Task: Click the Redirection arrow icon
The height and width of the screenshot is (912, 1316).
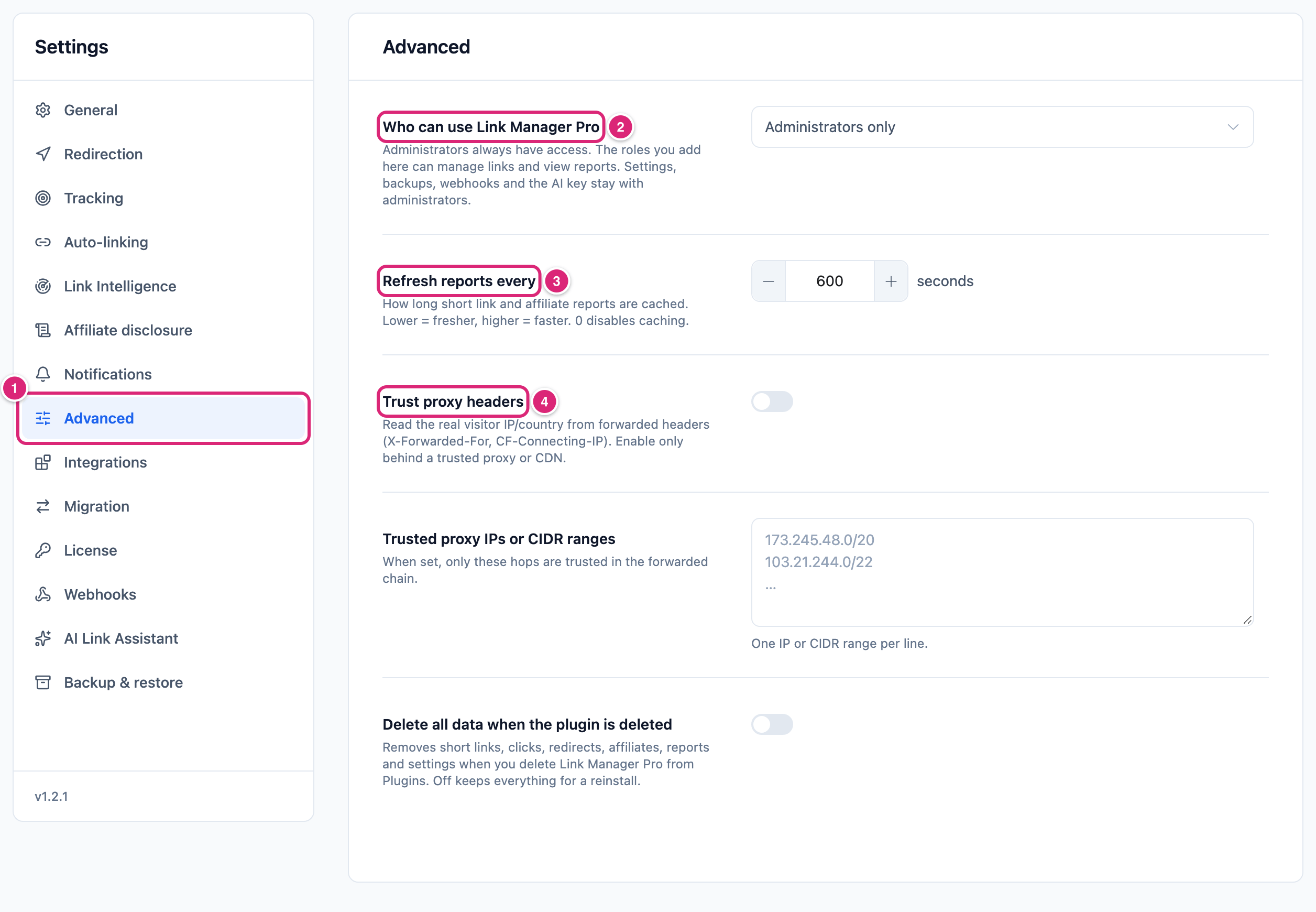Action: pos(43,154)
